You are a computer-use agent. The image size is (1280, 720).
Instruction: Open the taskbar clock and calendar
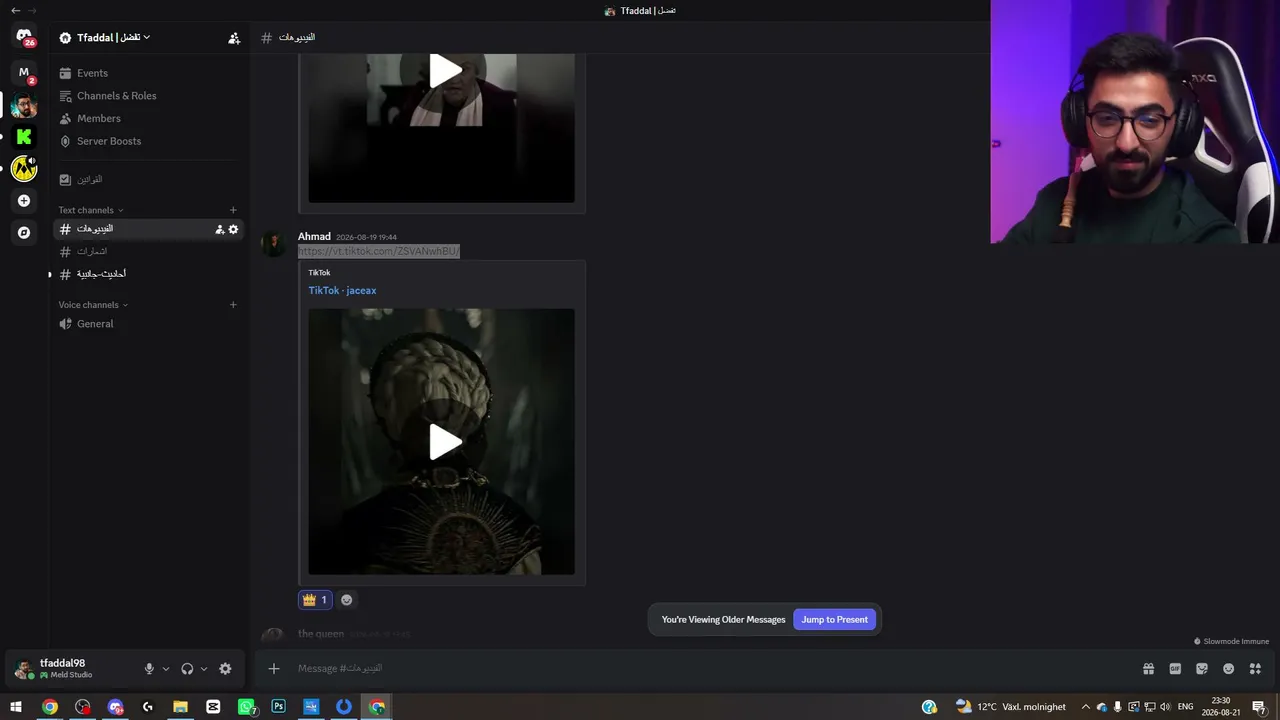point(1221,707)
